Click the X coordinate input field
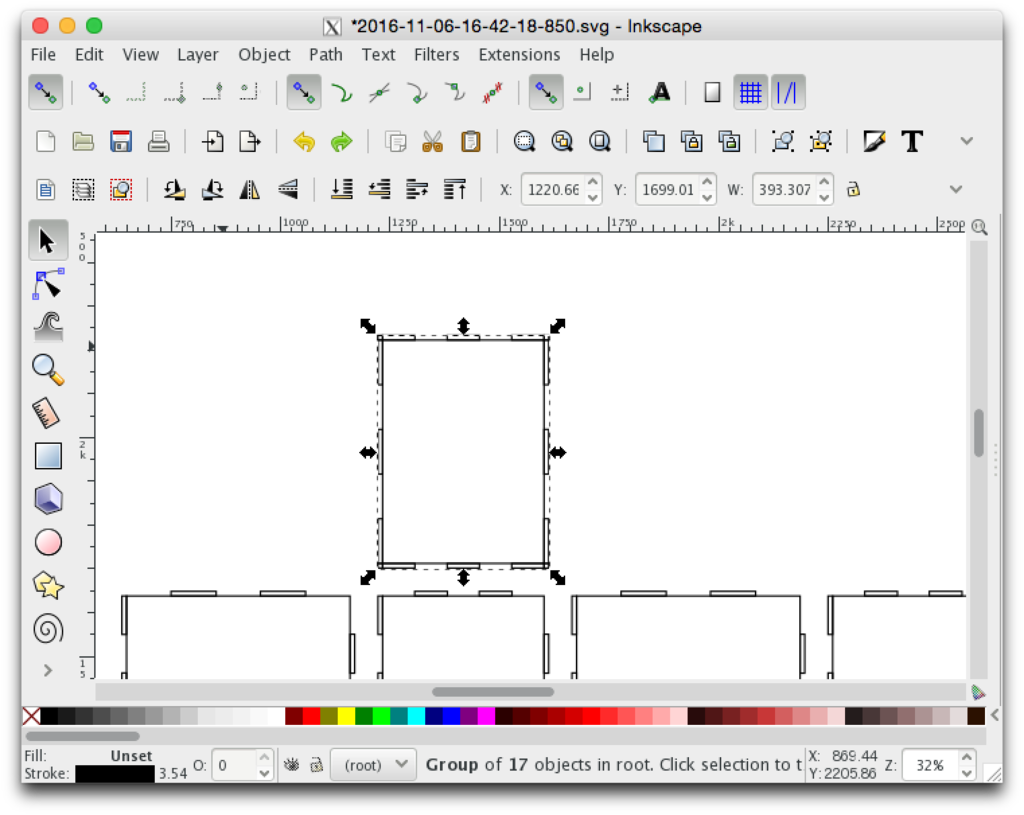Viewport: 1024px width, 815px height. click(554, 189)
